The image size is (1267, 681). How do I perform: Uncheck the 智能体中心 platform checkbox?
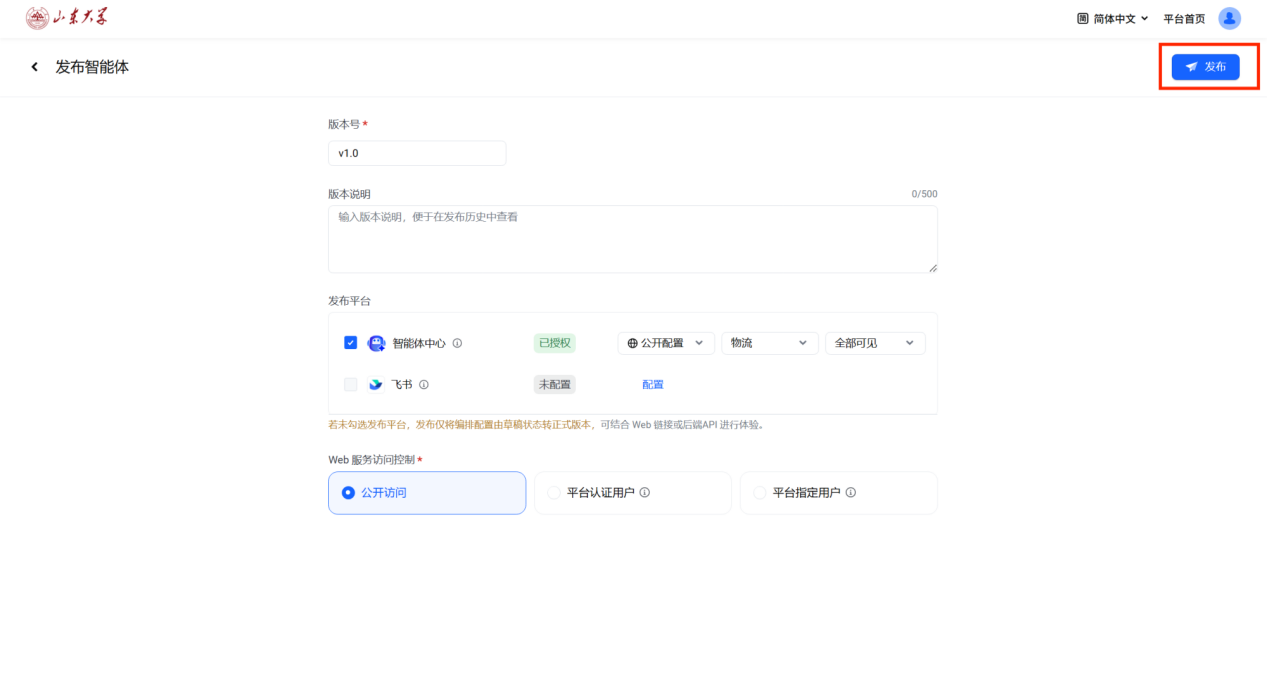350,342
